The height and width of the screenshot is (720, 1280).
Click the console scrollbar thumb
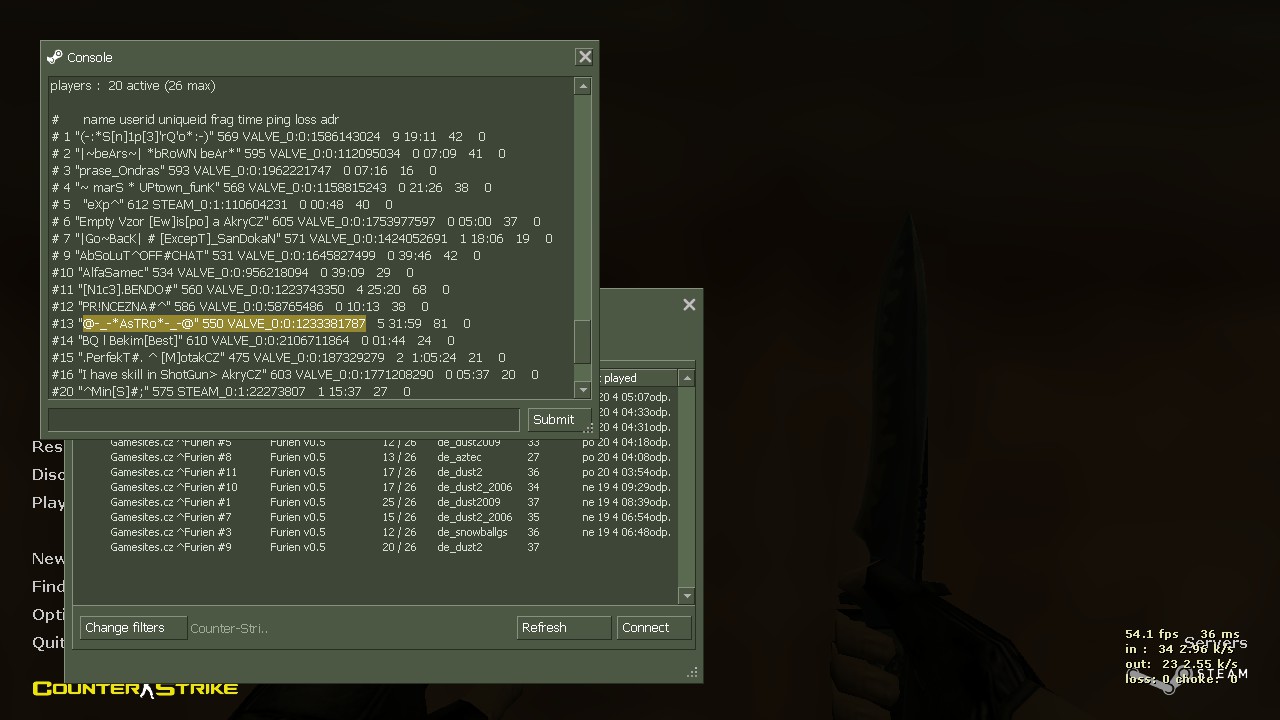coord(582,342)
